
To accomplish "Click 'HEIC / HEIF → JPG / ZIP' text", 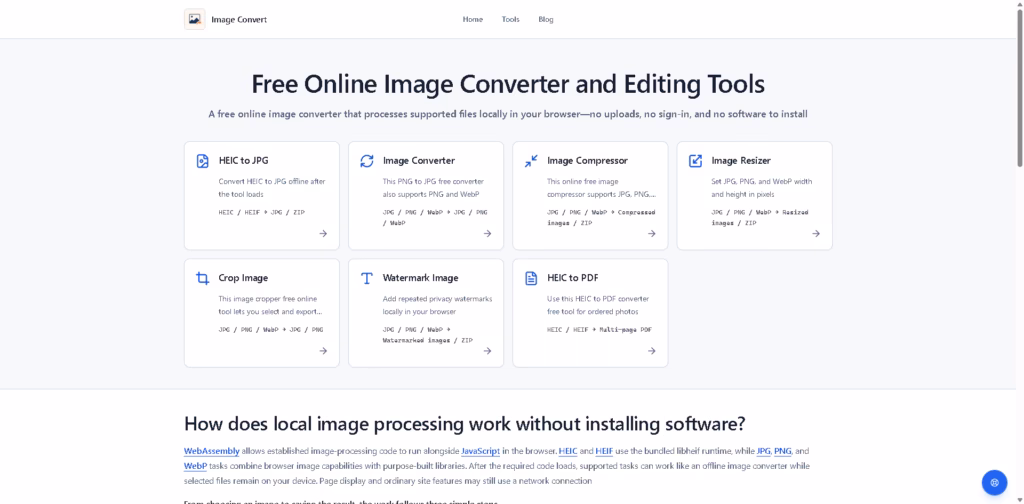I will (262, 212).
